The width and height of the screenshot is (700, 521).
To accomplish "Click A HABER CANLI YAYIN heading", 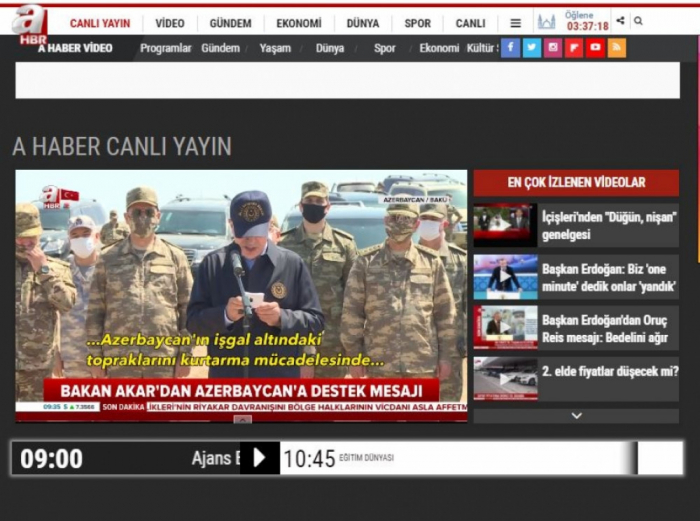I will [122, 146].
